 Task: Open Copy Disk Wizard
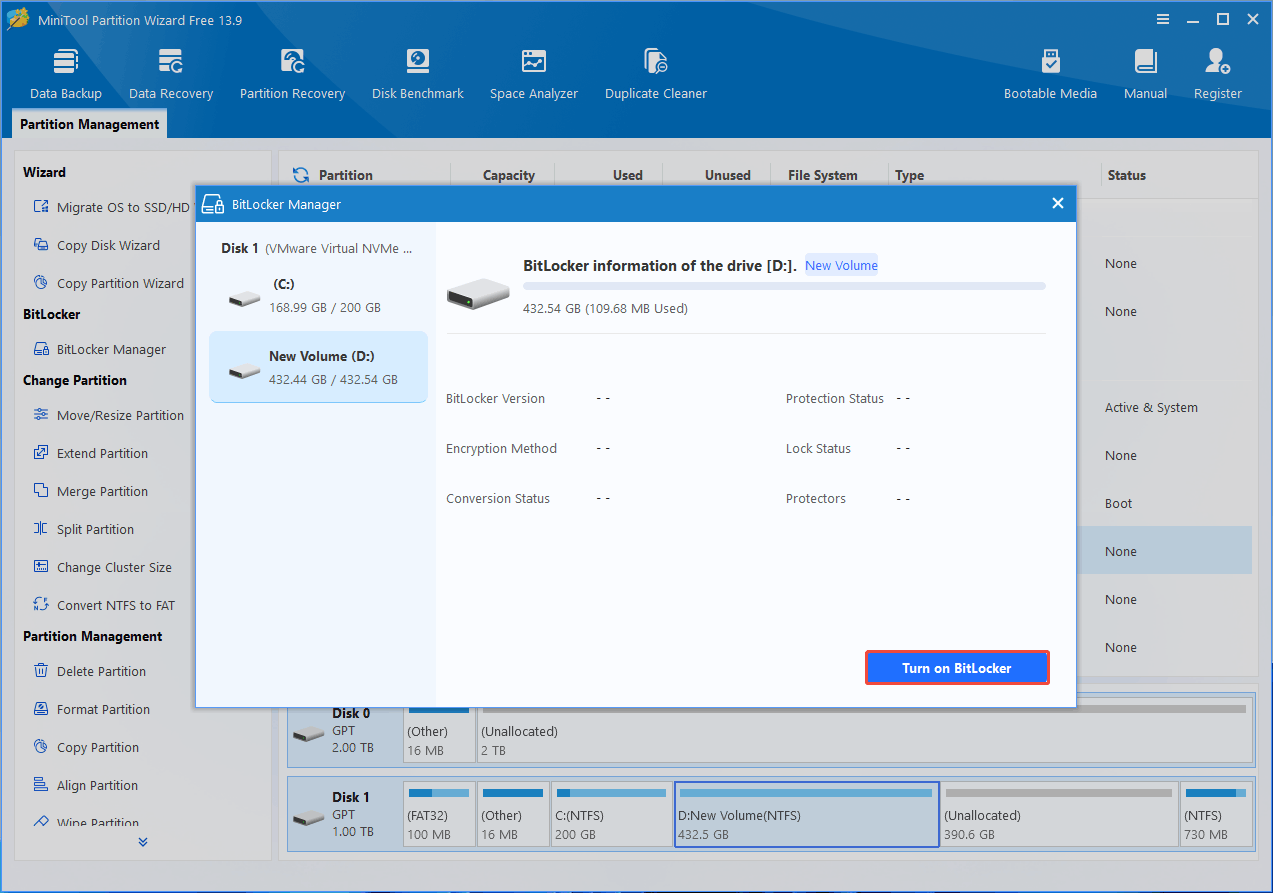pos(97,245)
